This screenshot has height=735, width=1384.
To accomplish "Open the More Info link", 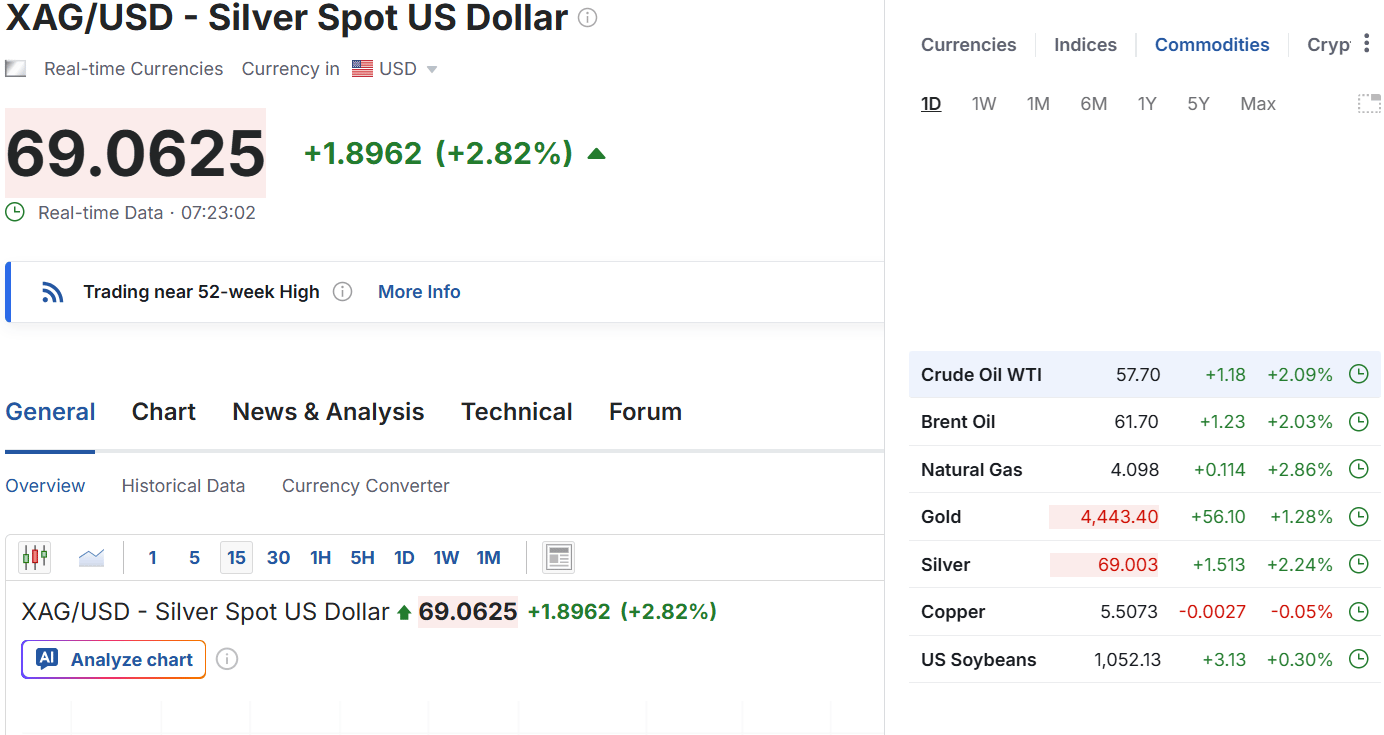I will point(419,292).
